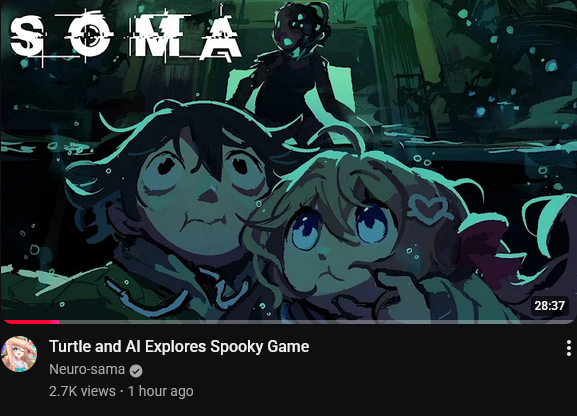The image size is (577, 416).
Task: Visit the Neuro-sama channel name link
Action: click(x=87, y=369)
